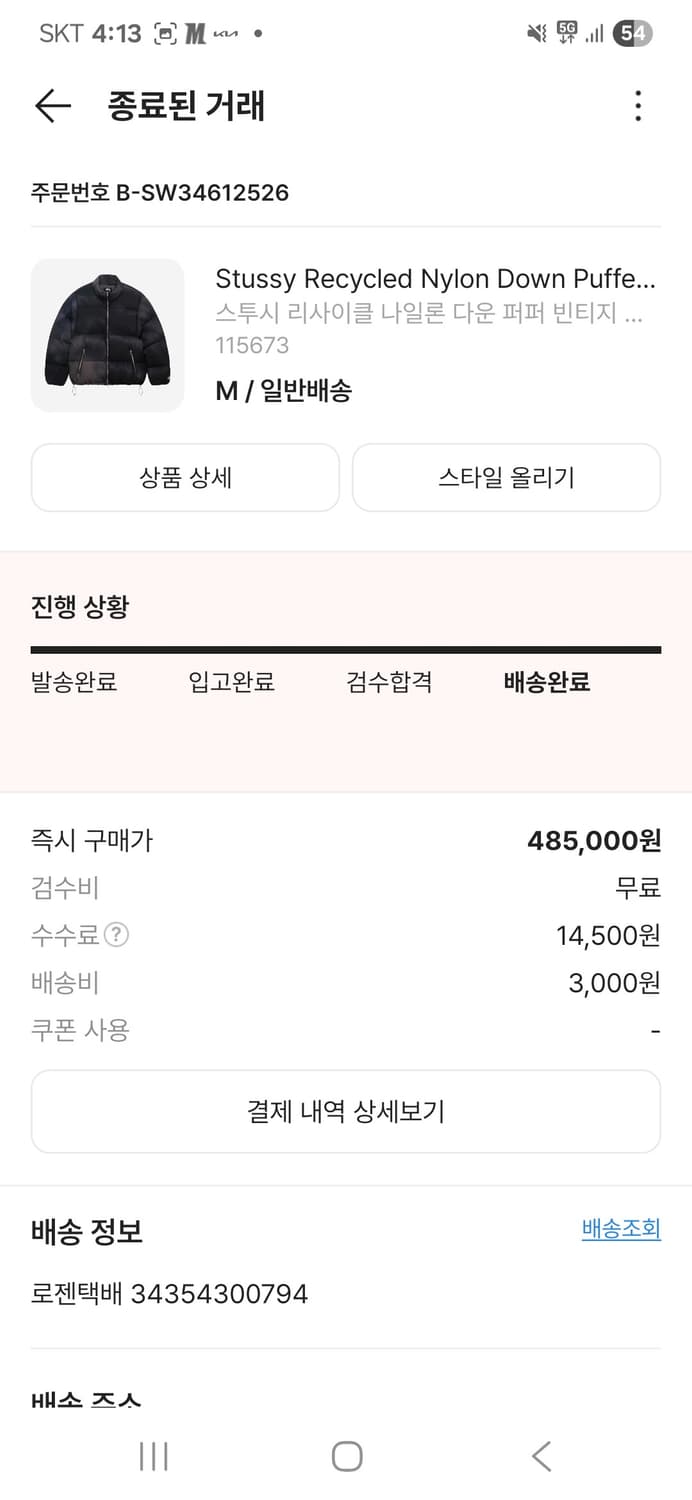This screenshot has width=692, height=1500.
Task: Open the three-dot overflow menu
Action: (638, 106)
